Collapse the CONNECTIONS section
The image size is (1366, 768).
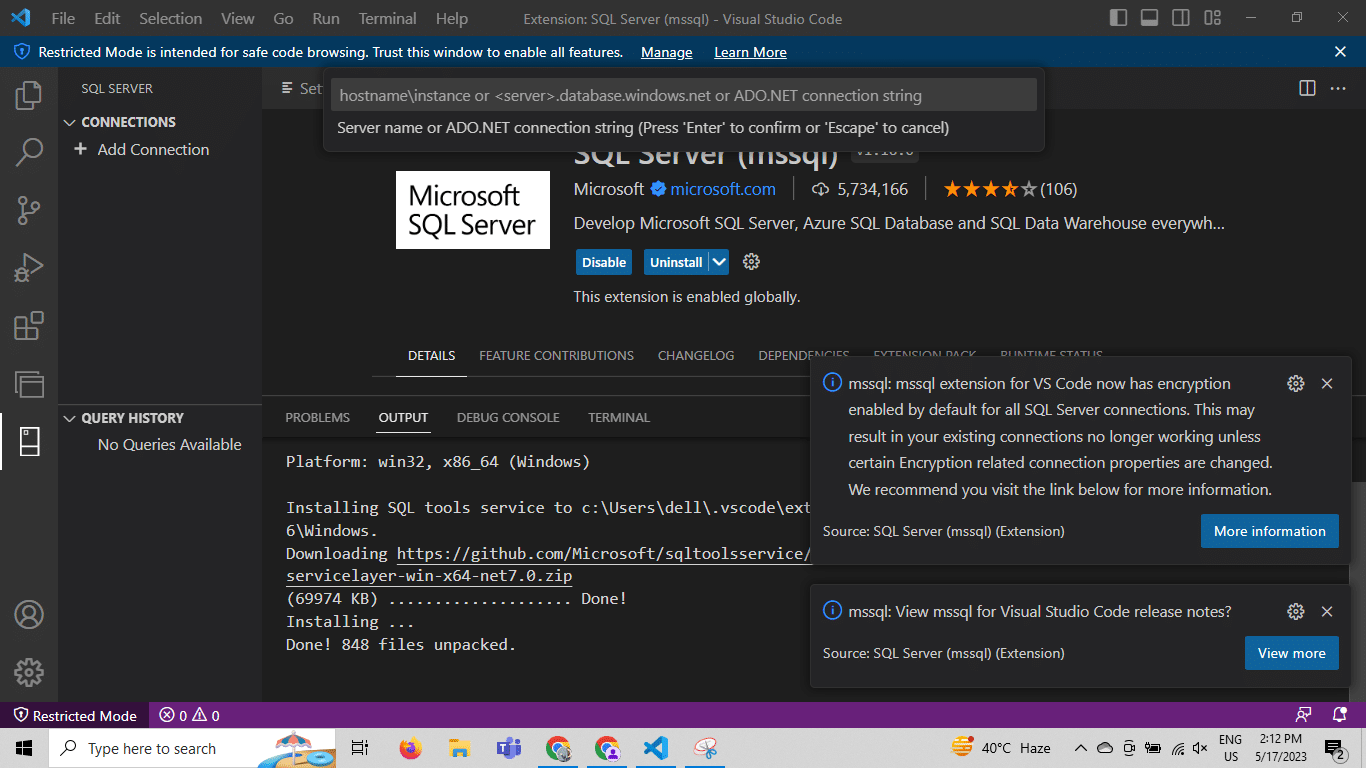(x=70, y=122)
